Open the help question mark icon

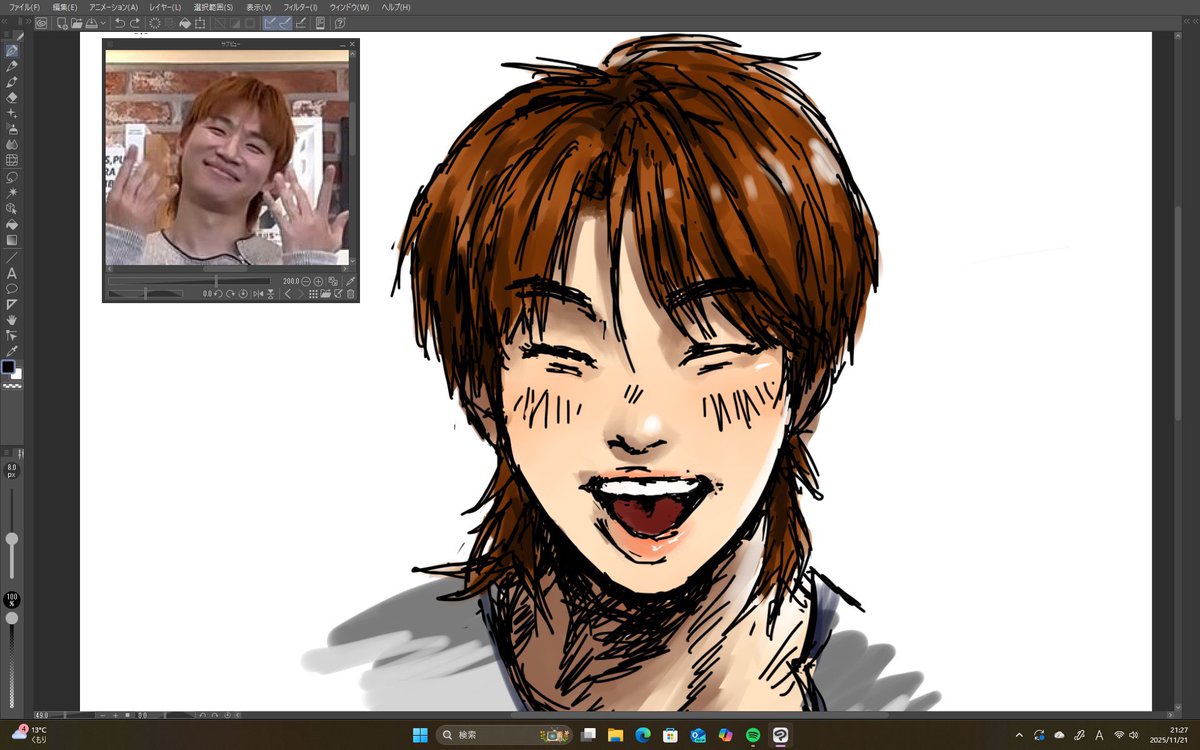click(340, 23)
